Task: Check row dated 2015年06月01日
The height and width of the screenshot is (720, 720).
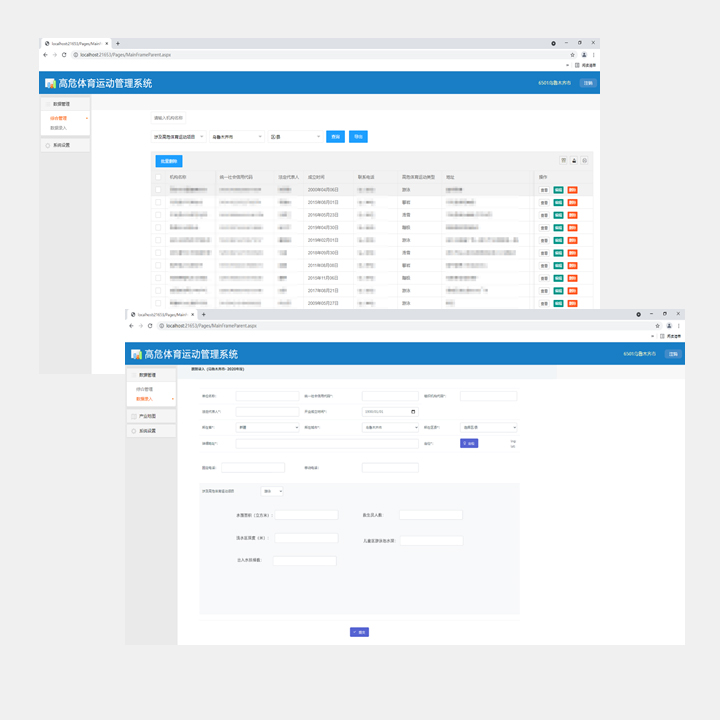Action: click(x=158, y=202)
